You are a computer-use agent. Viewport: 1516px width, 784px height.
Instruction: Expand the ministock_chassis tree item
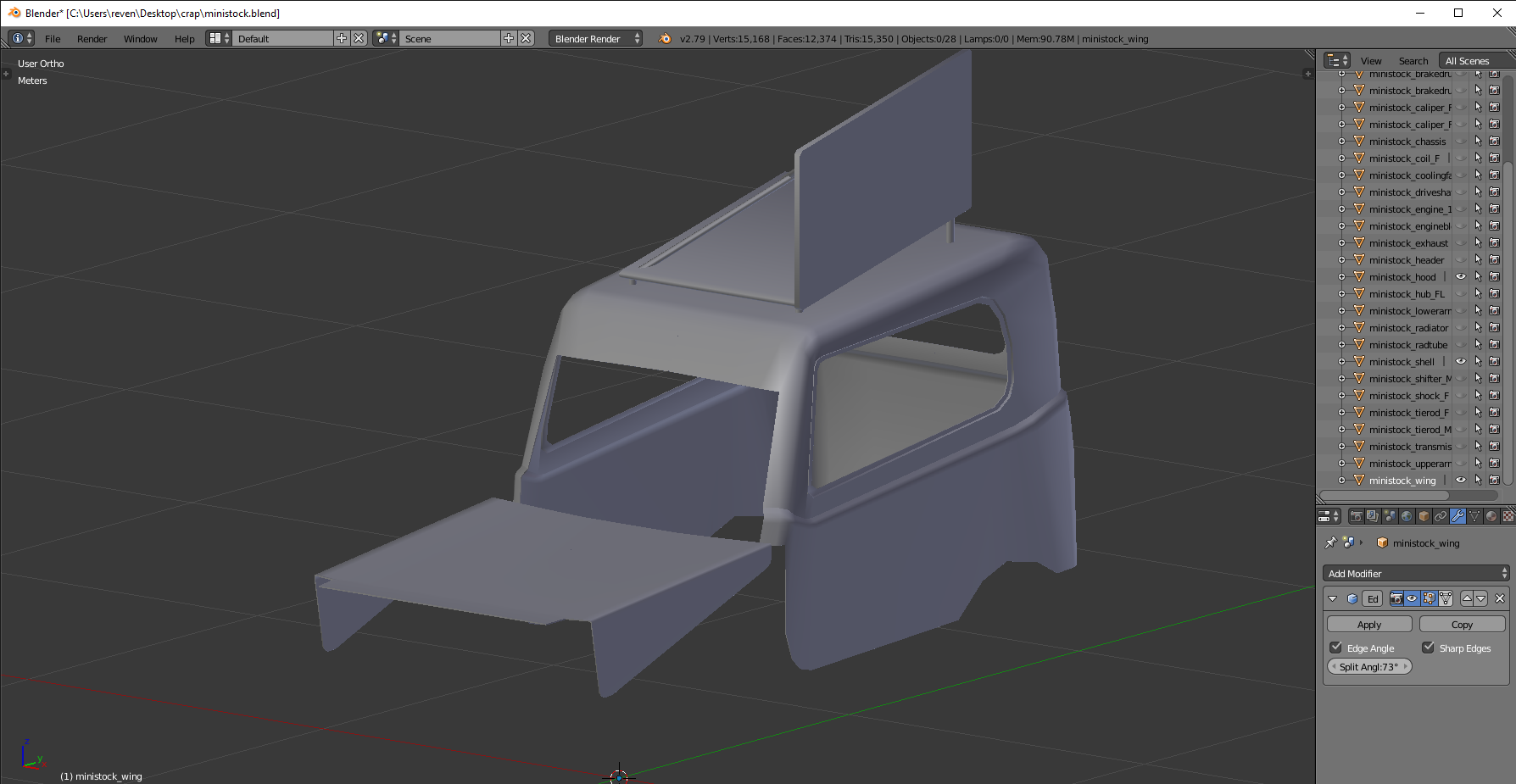(x=1341, y=142)
